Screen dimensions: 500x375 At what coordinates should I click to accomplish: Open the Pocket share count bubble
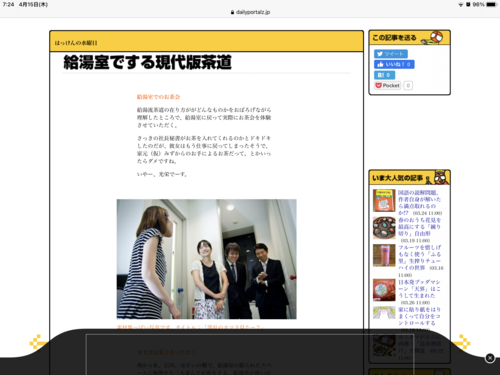click(x=408, y=86)
